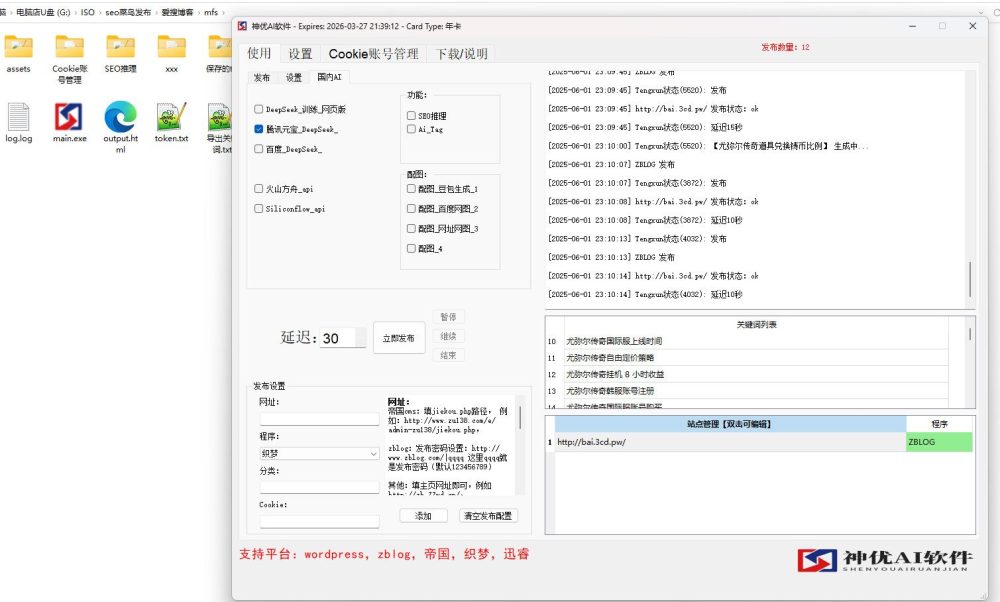The width and height of the screenshot is (1000, 602).
Task: Check the 配图_4 option
Action: tap(411, 249)
